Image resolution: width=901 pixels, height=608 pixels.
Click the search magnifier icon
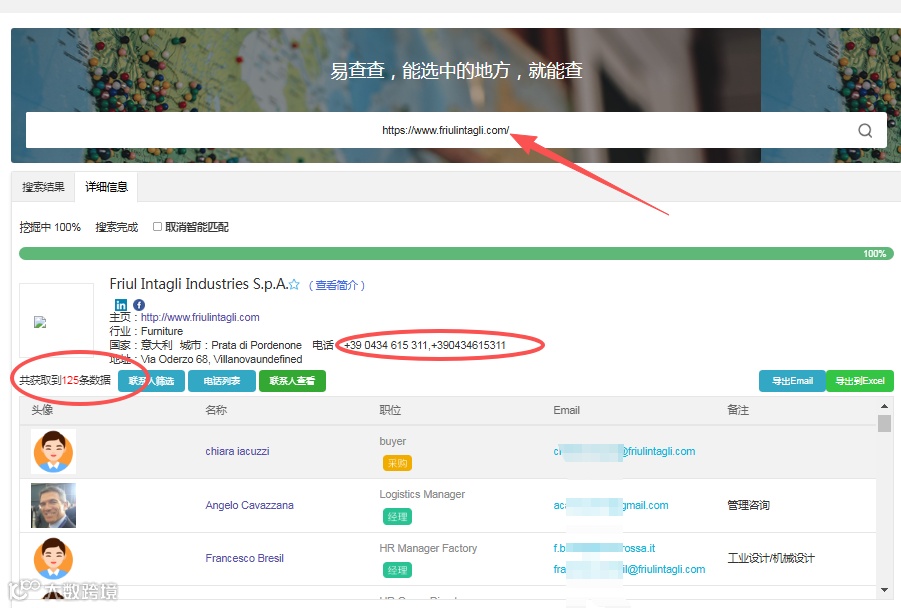(865, 130)
